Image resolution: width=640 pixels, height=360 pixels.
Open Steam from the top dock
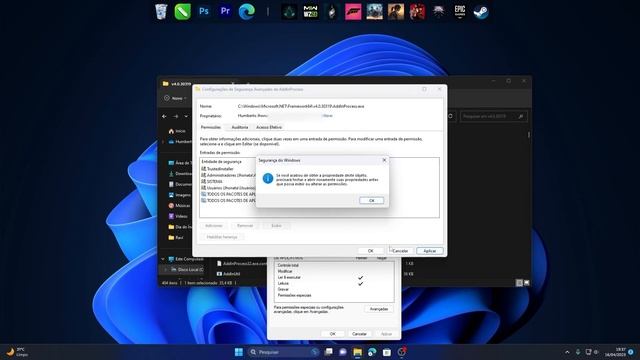(481, 12)
